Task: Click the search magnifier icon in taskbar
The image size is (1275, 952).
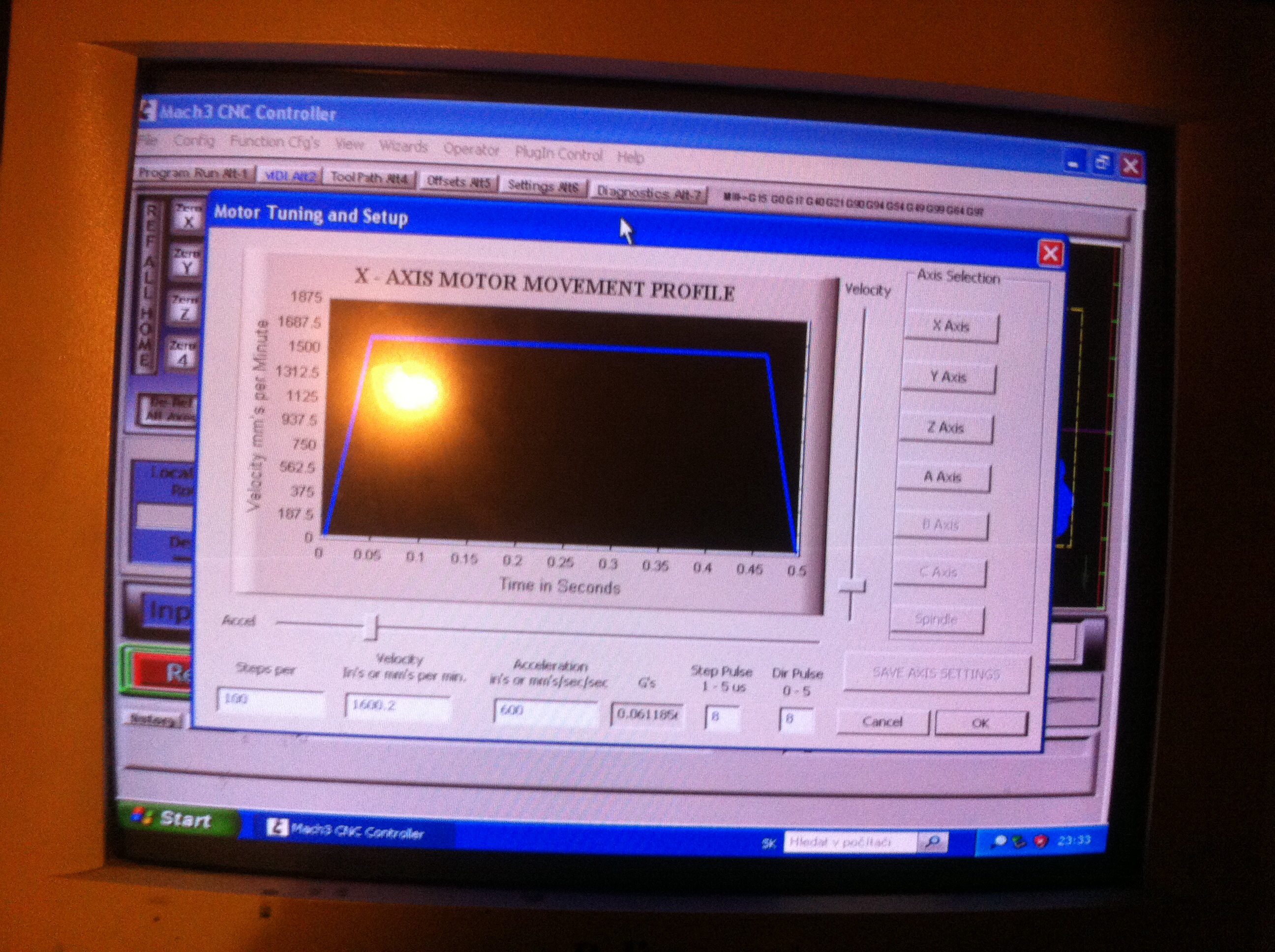Action: pos(932,842)
